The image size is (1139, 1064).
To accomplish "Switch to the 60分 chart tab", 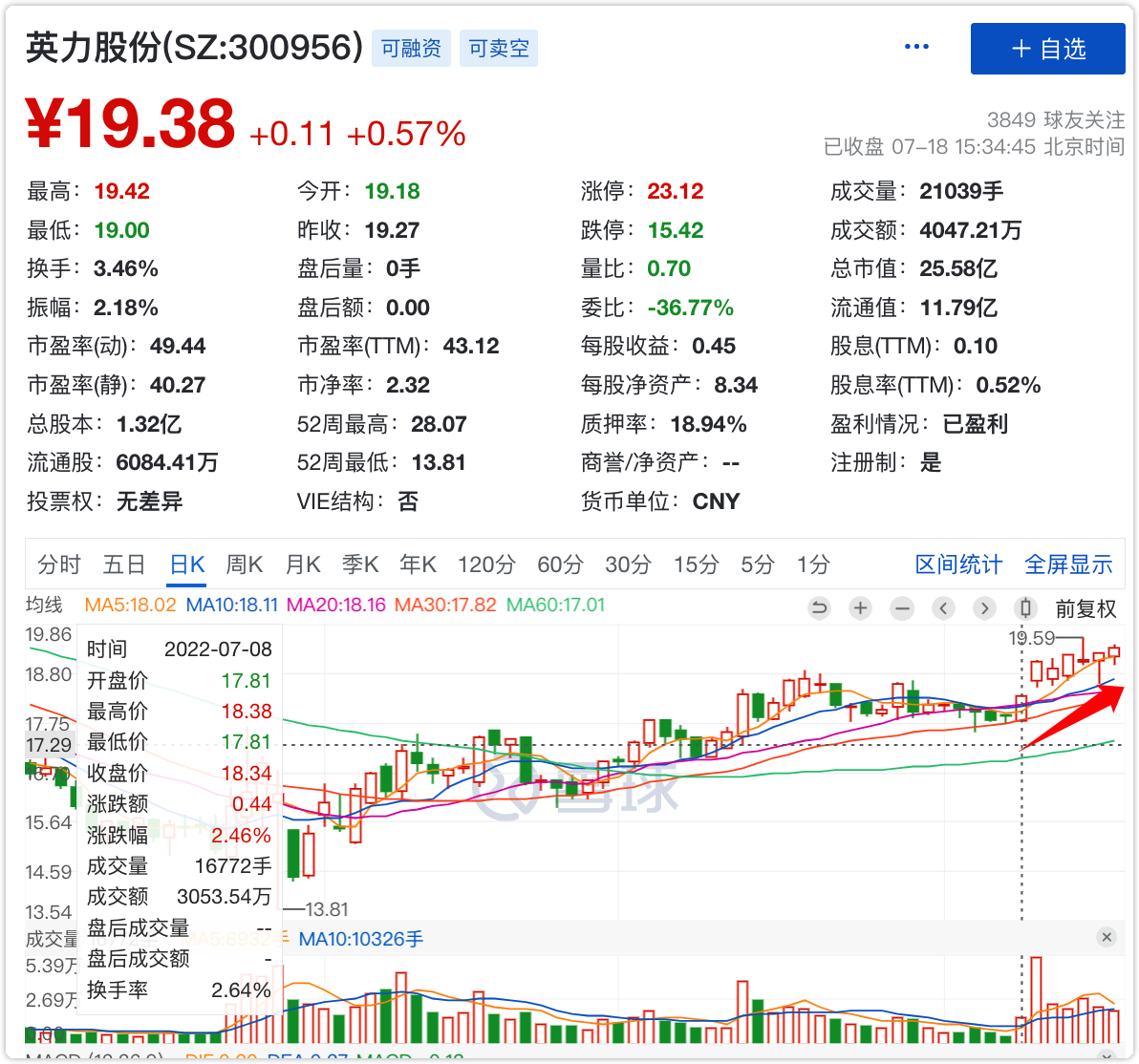I will 560,564.
